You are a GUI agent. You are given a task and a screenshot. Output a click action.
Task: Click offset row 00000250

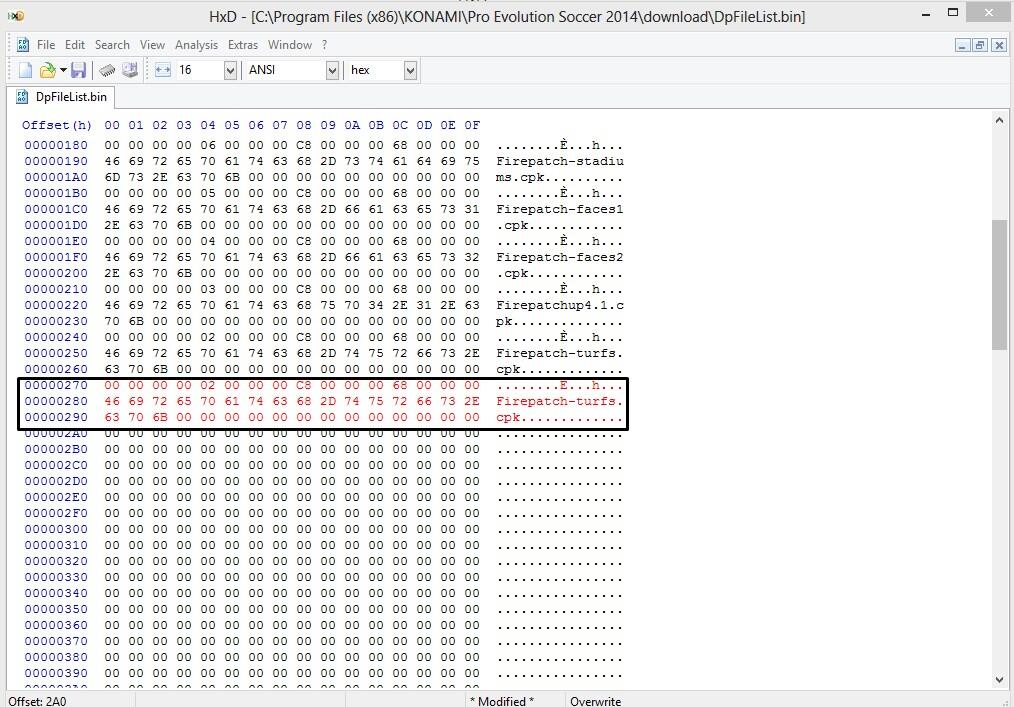(x=56, y=353)
